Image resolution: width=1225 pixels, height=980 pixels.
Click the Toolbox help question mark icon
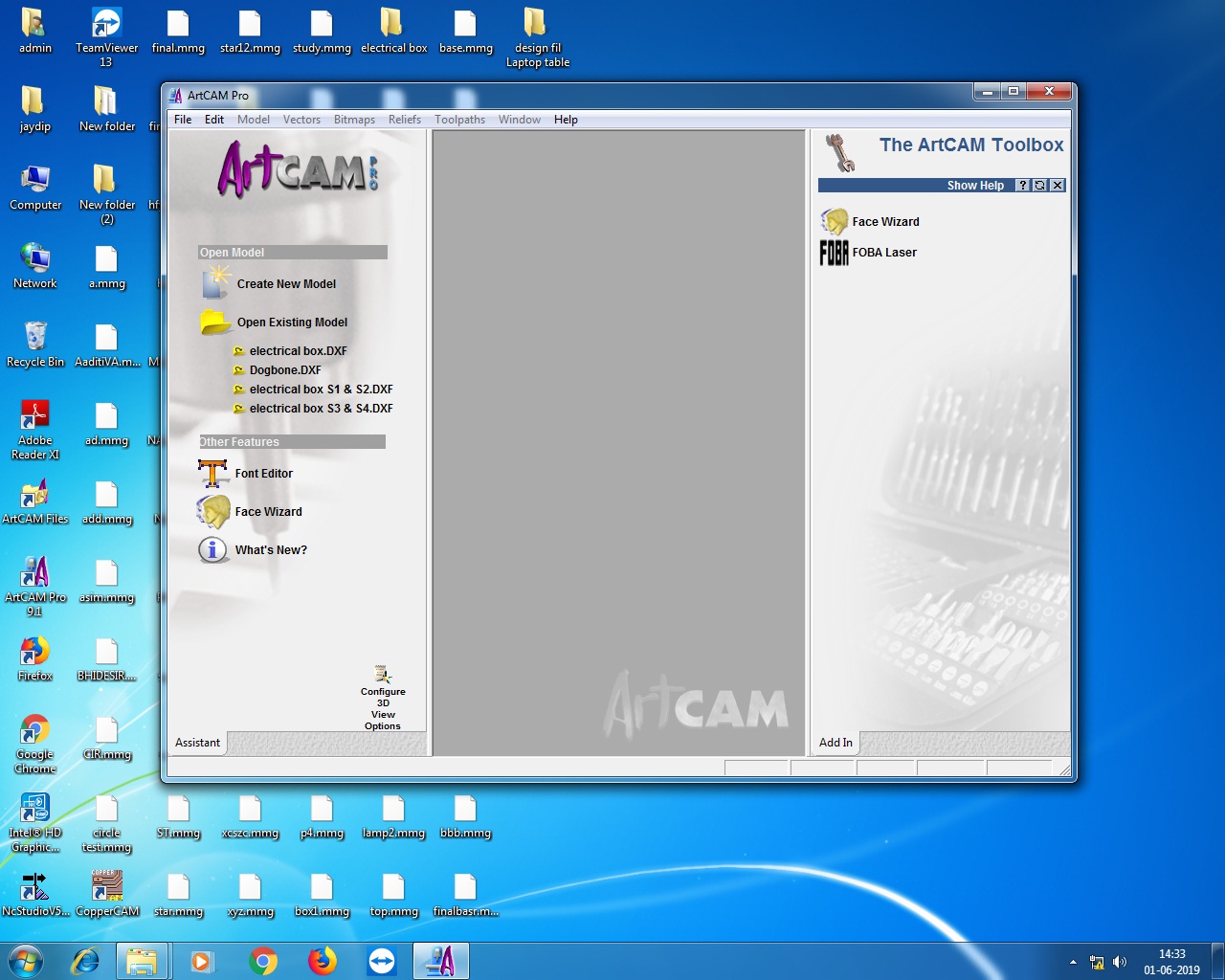tap(1023, 186)
